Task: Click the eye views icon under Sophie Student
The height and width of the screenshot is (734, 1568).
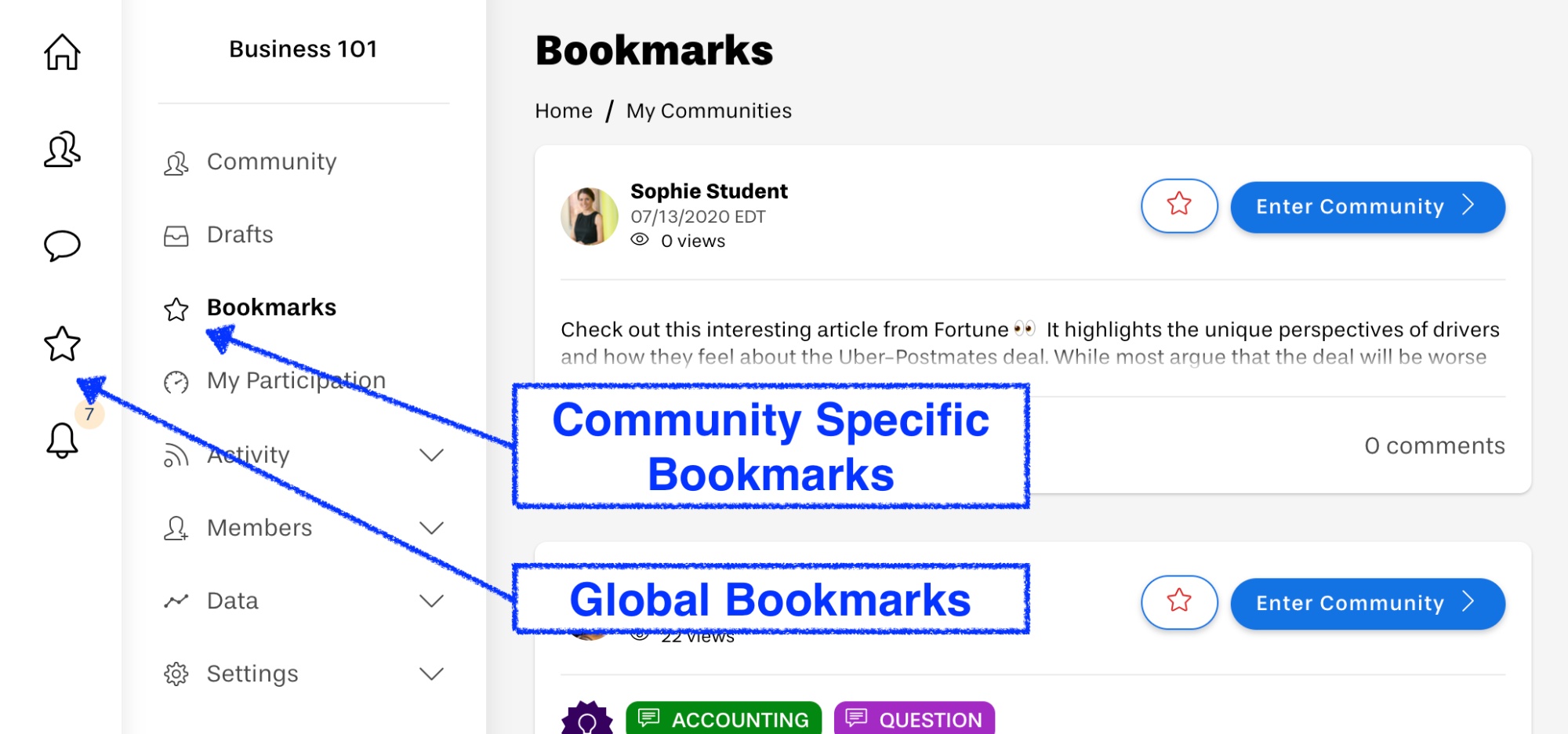Action: point(640,240)
